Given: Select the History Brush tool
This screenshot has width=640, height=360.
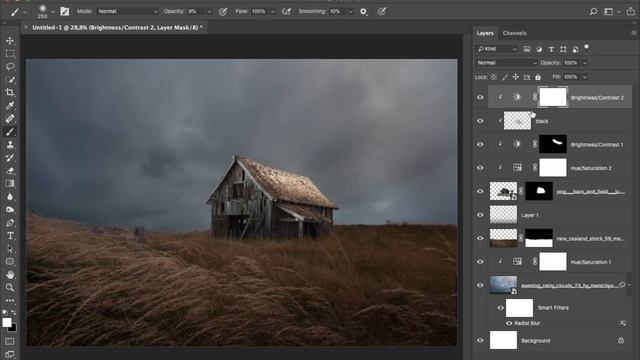Looking at the screenshot, I should (x=10, y=158).
